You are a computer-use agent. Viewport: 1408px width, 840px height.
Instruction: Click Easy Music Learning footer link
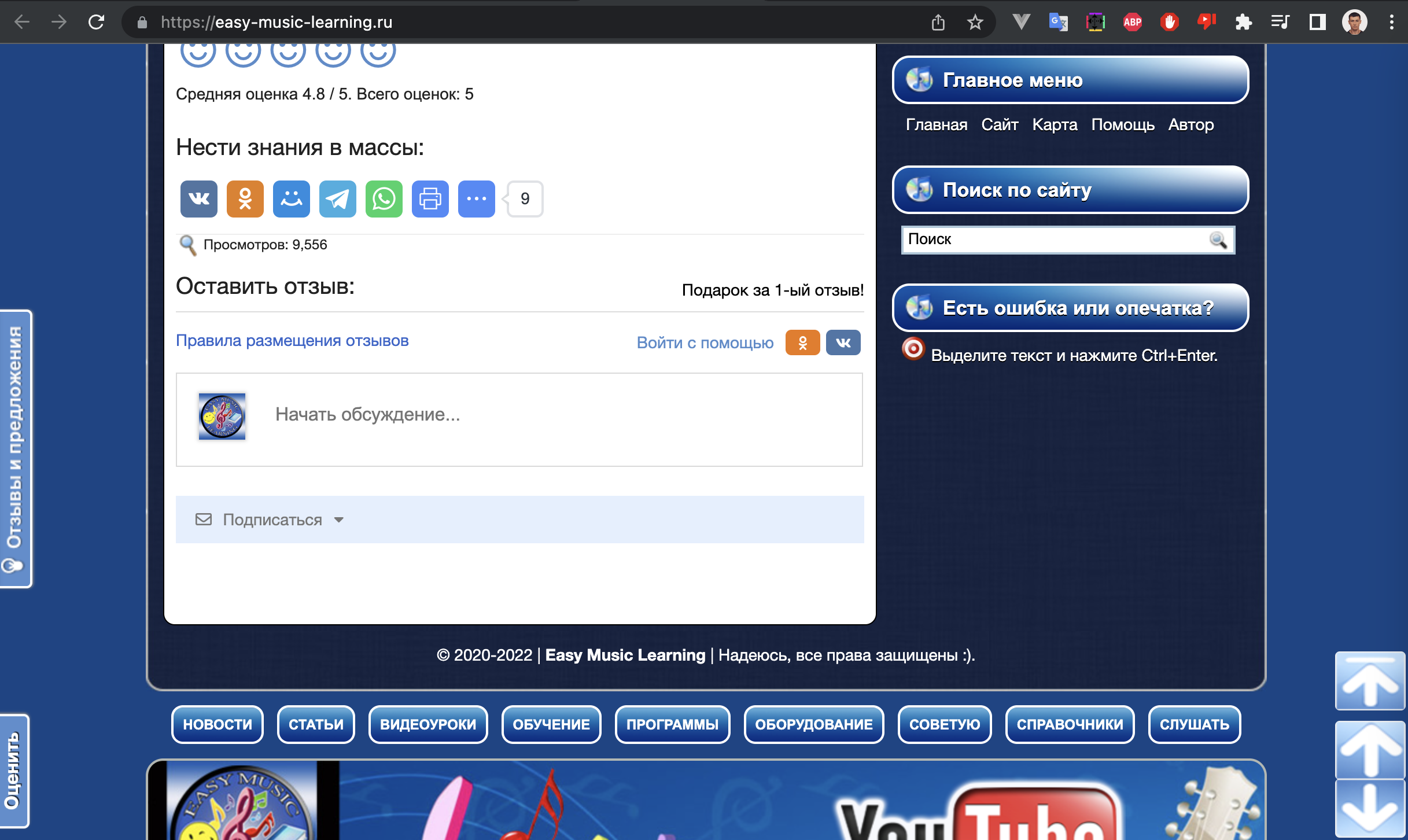pos(625,655)
